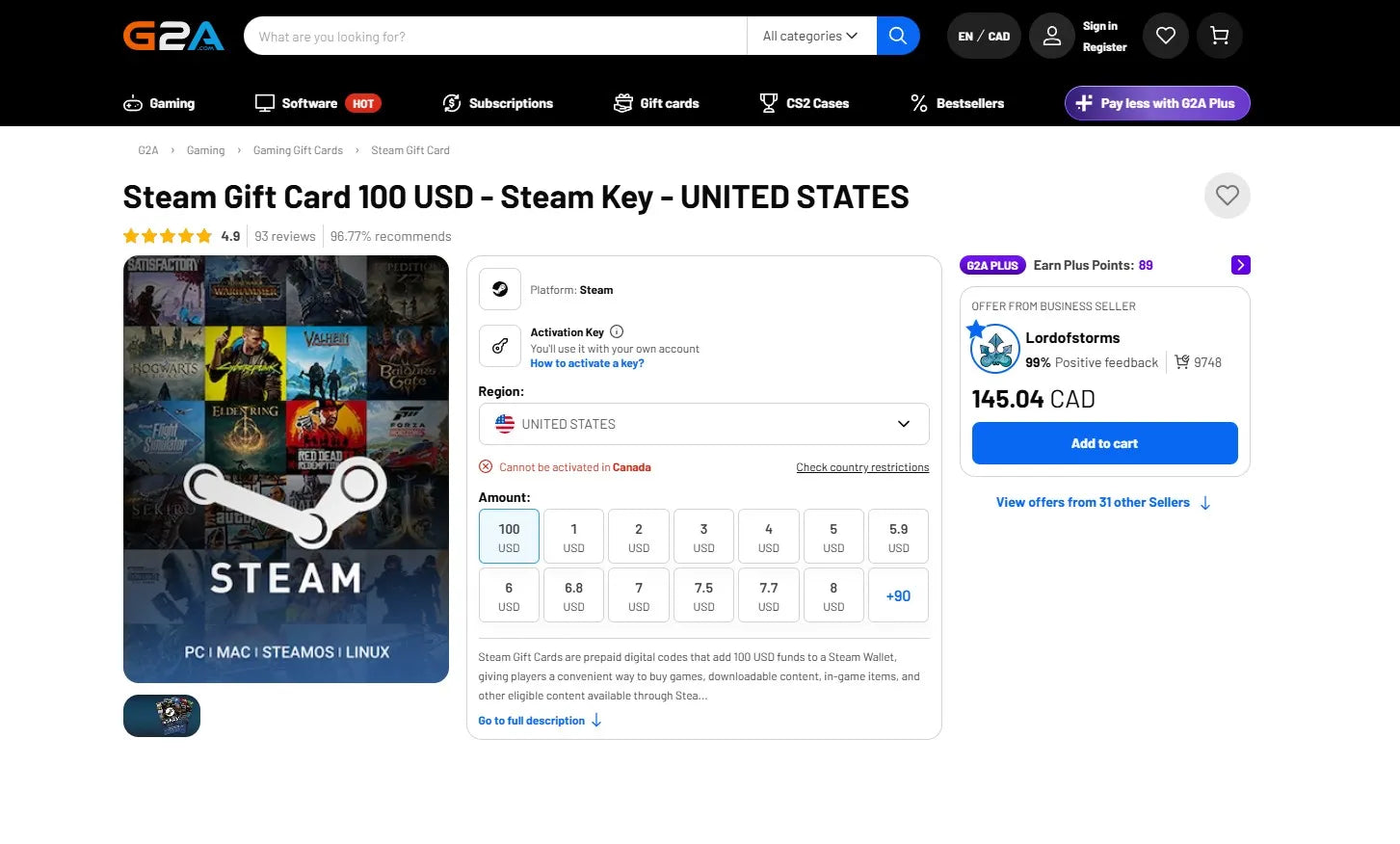
Task: Expand the UNITED STATES region dropdown
Action: tap(704, 424)
